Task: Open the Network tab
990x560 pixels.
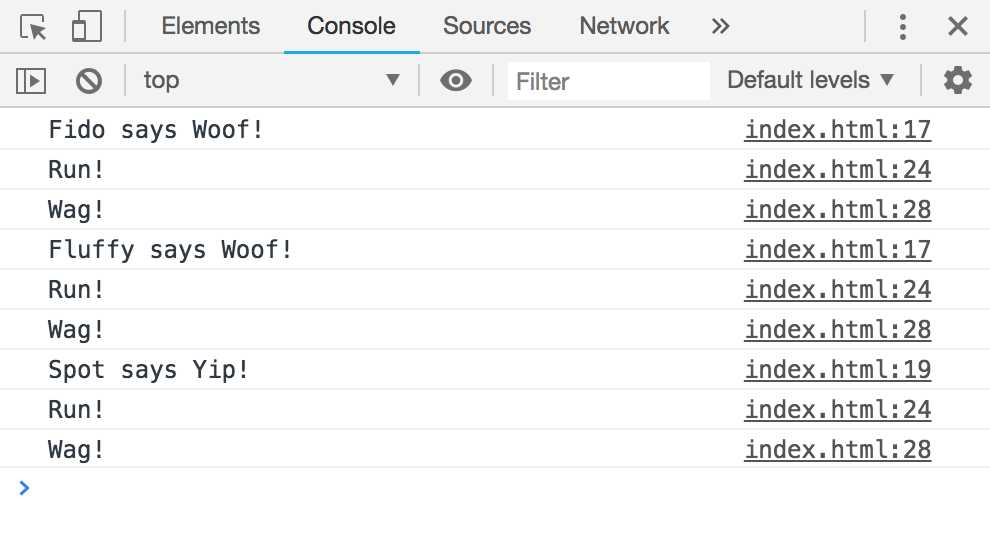Action: point(624,27)
